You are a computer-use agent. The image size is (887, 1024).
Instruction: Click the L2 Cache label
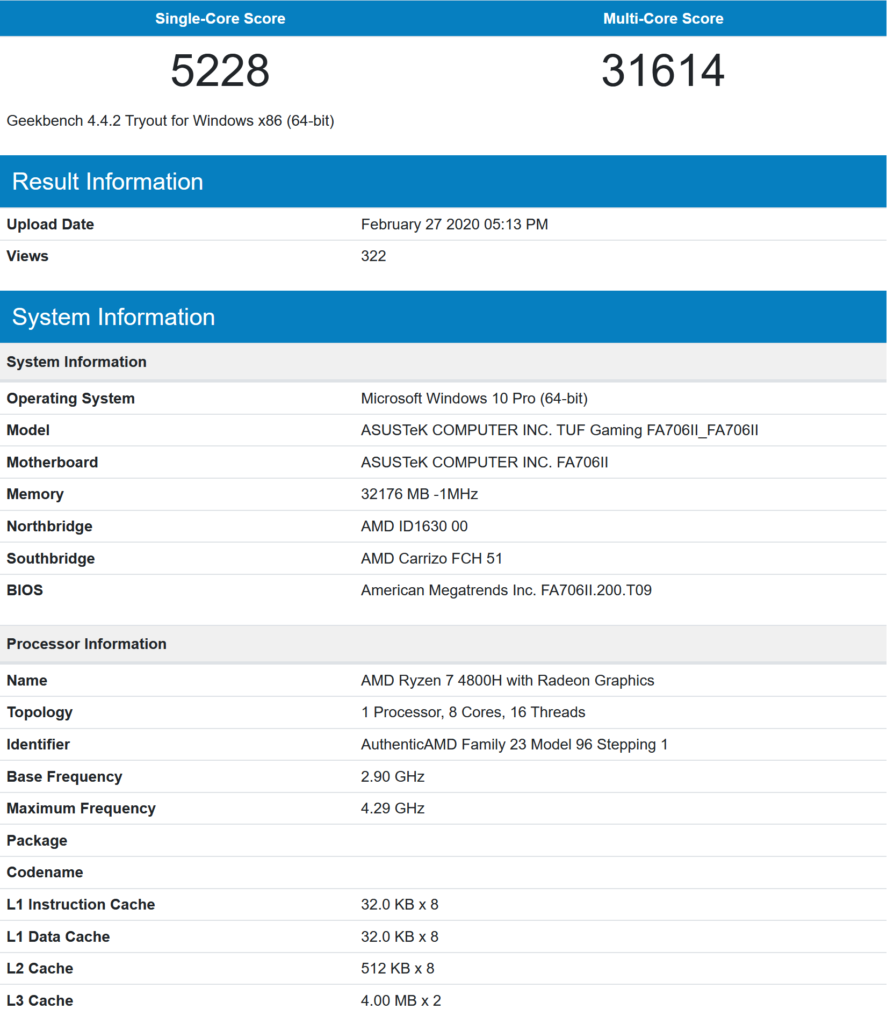(x=40, y=968)
